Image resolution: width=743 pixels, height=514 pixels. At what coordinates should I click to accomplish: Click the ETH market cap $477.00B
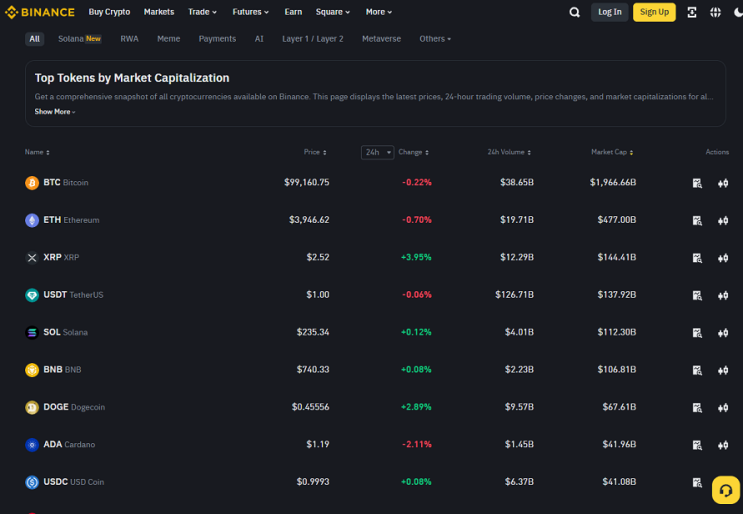[x=617, y=220]
